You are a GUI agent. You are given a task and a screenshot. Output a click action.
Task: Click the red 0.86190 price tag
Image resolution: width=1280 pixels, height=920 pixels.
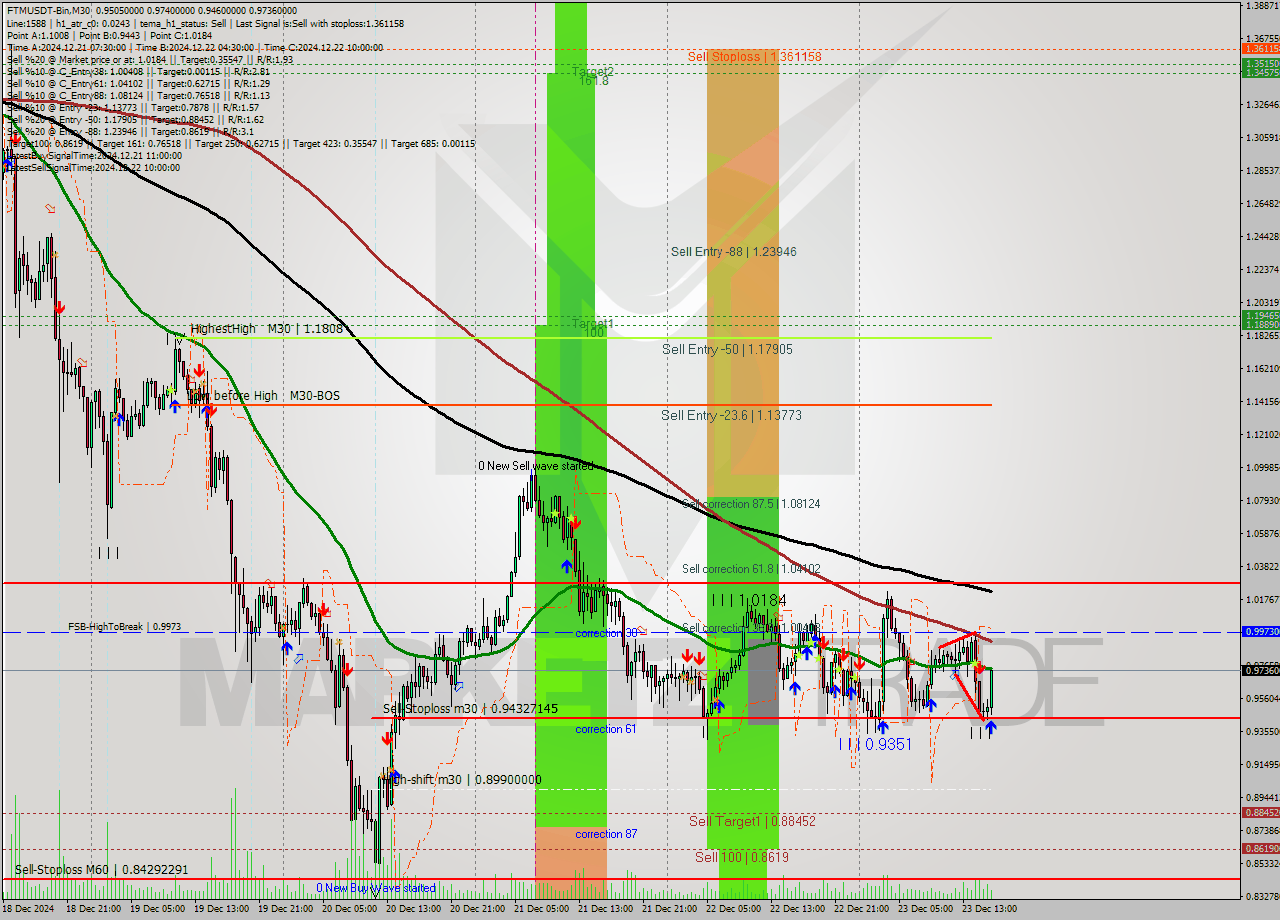1259,849
